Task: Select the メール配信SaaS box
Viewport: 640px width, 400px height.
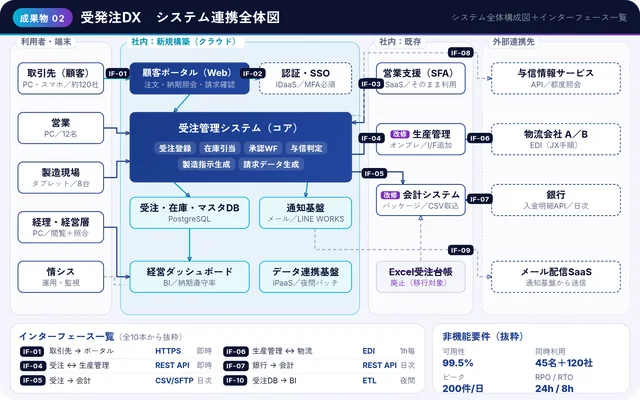Action: [556, 277]
